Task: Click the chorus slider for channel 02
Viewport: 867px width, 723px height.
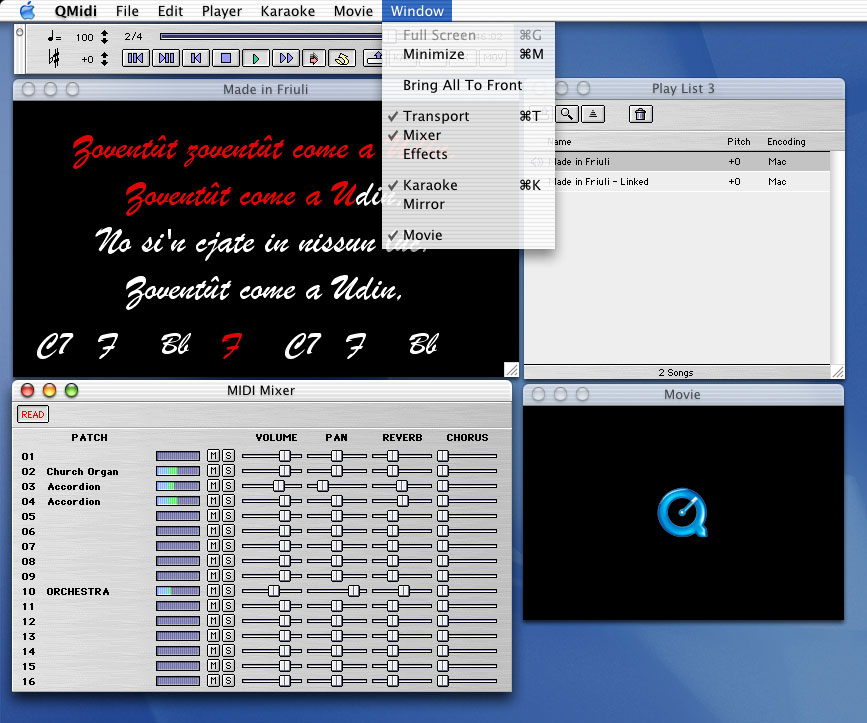Action: point(467,471)
